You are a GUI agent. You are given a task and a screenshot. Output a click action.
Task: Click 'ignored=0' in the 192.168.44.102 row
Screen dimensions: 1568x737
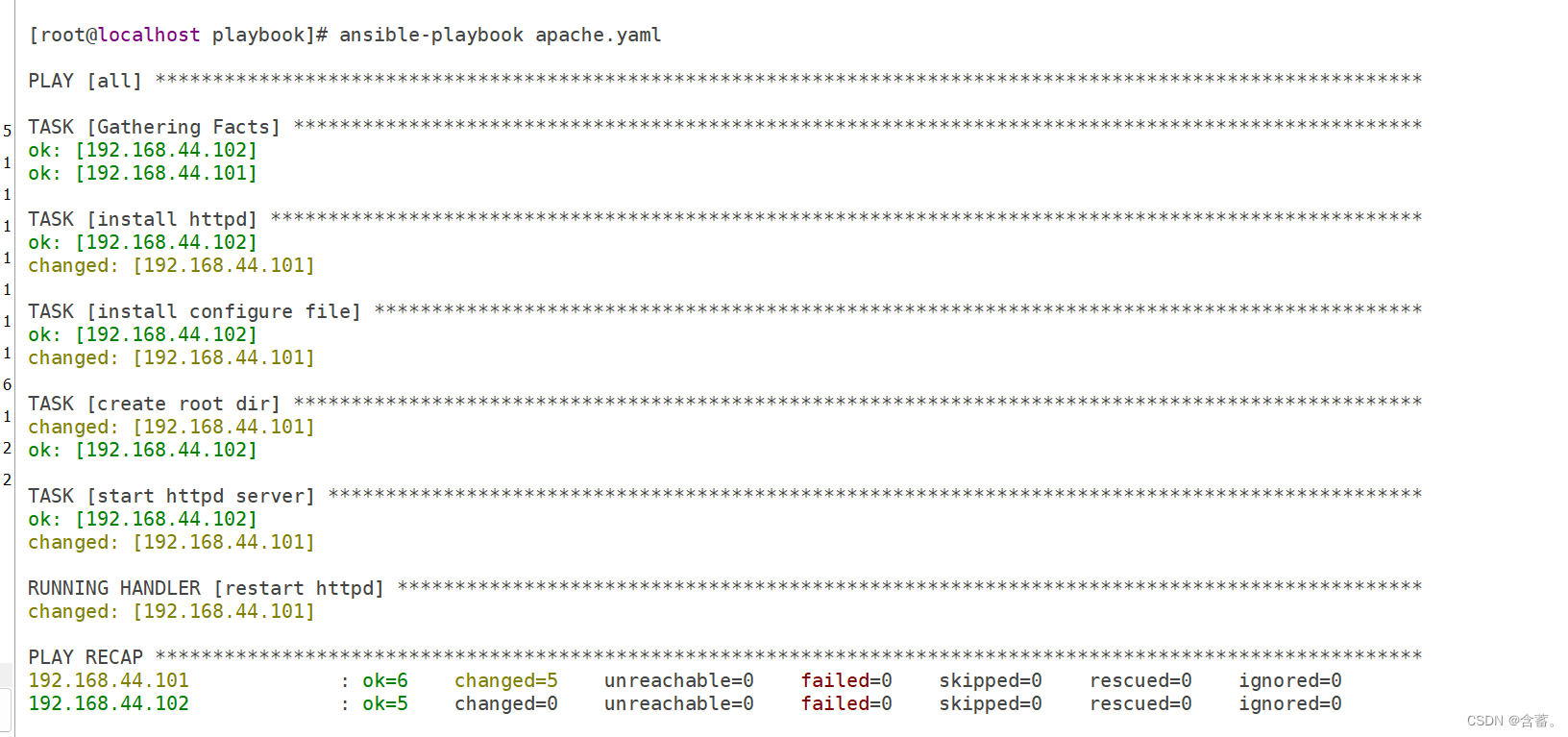1290,703
